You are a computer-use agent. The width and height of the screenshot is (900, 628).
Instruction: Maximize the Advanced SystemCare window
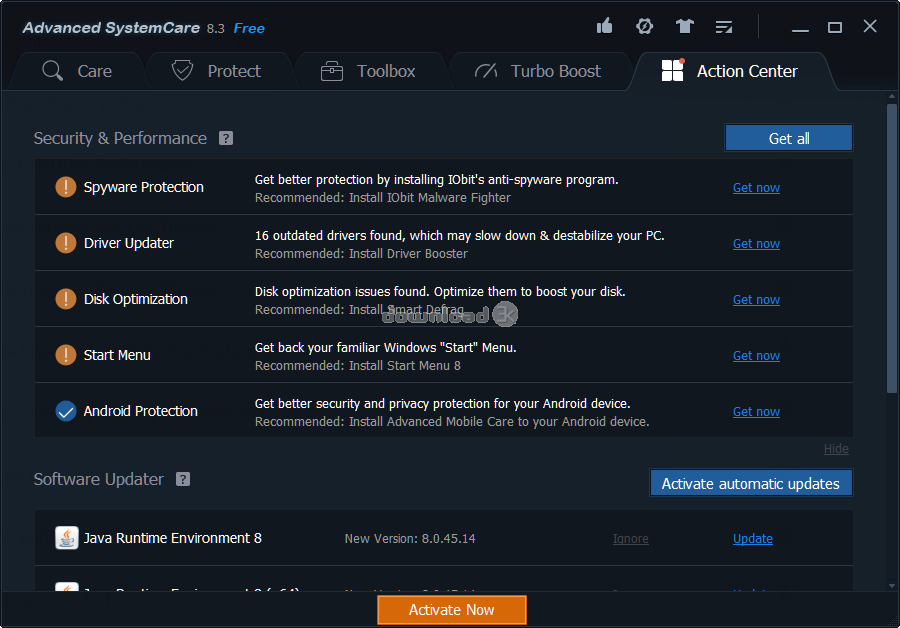835,27
